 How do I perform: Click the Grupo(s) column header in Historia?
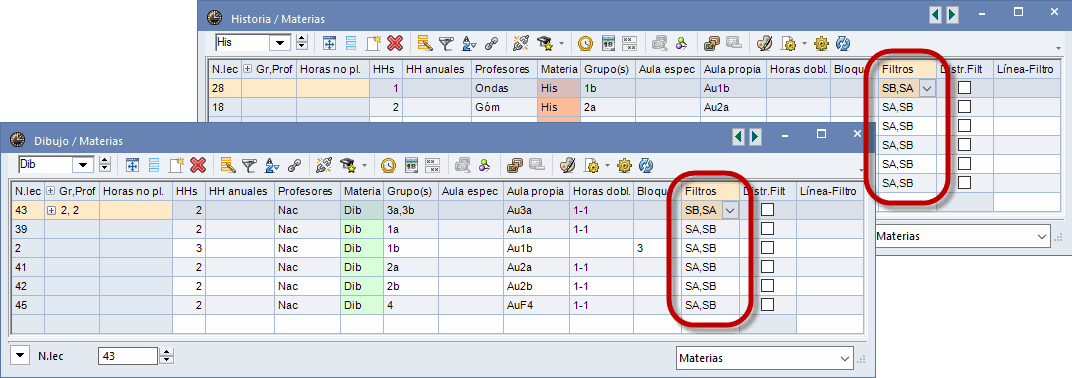pos(607,70)
